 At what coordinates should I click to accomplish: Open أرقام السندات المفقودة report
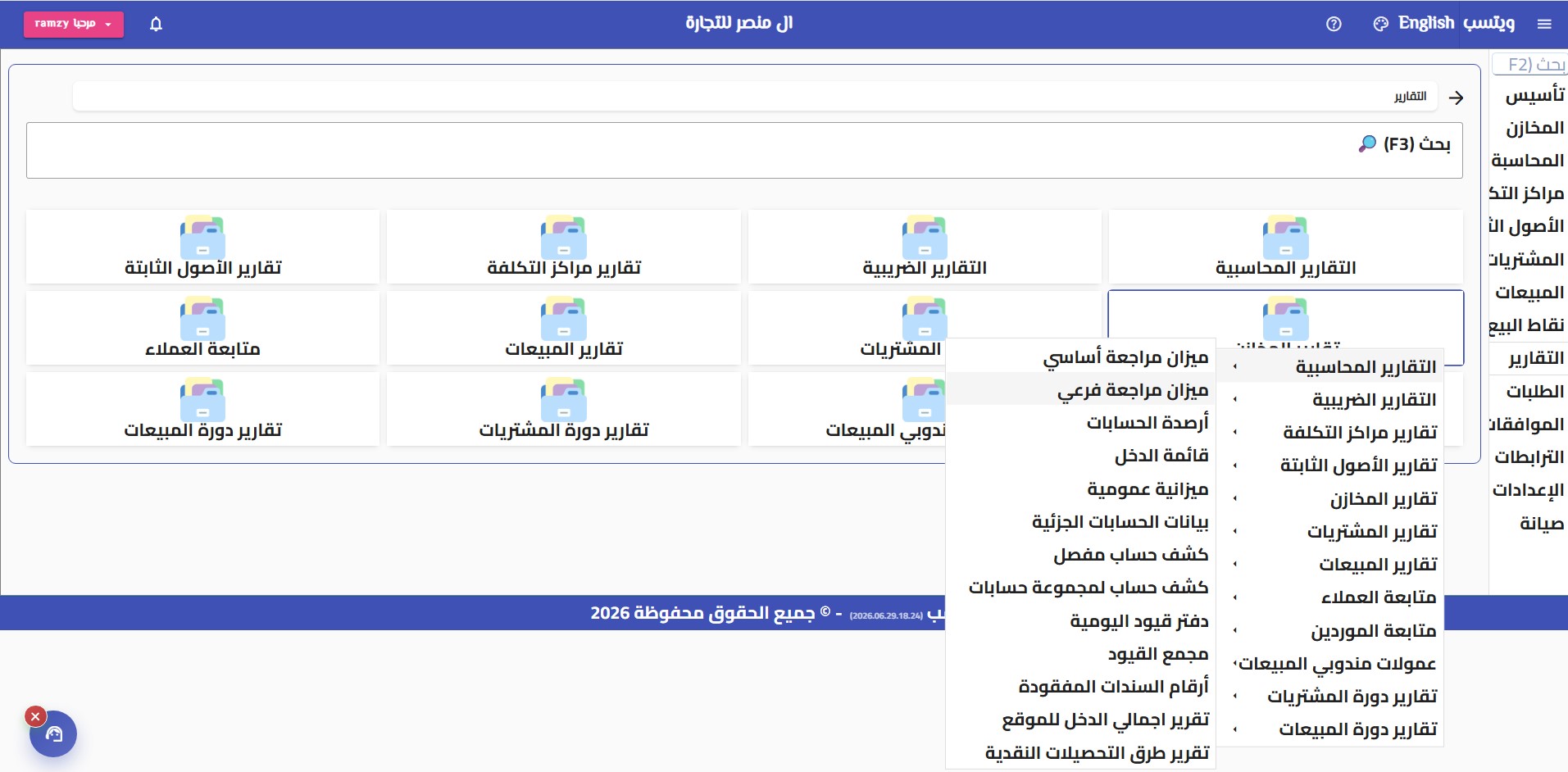[1080, 687]
